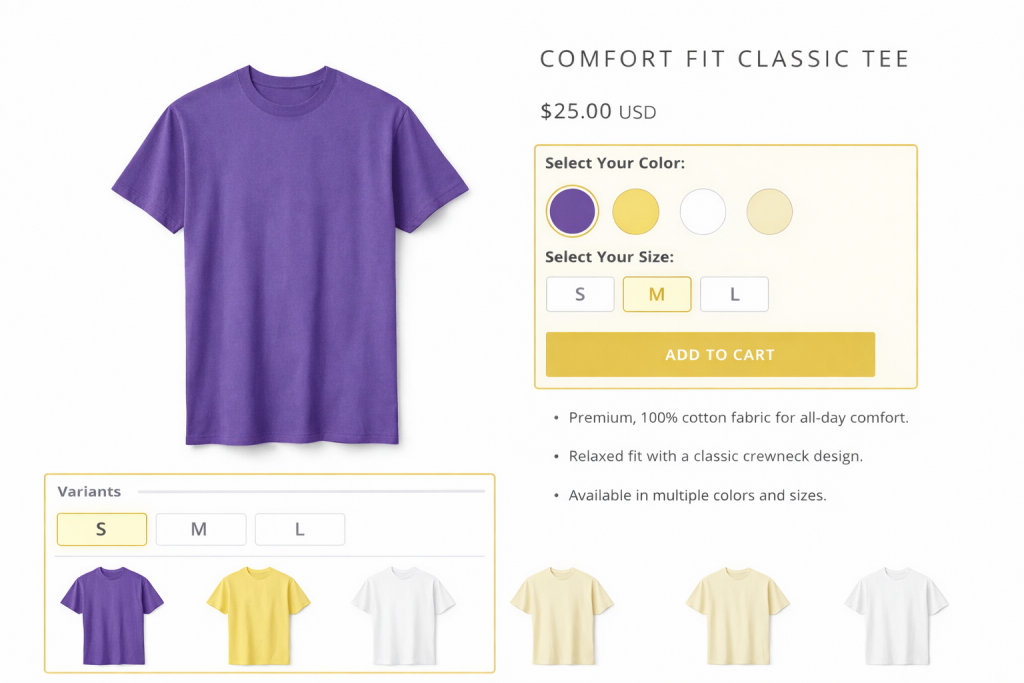Choose the yellow color option

point(636,211)
